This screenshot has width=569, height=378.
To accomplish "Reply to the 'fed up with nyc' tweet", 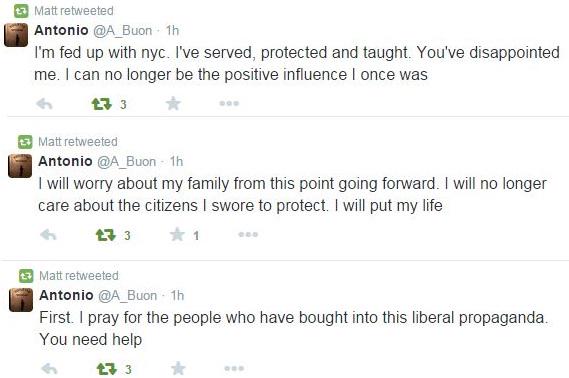I will [44, 104].
